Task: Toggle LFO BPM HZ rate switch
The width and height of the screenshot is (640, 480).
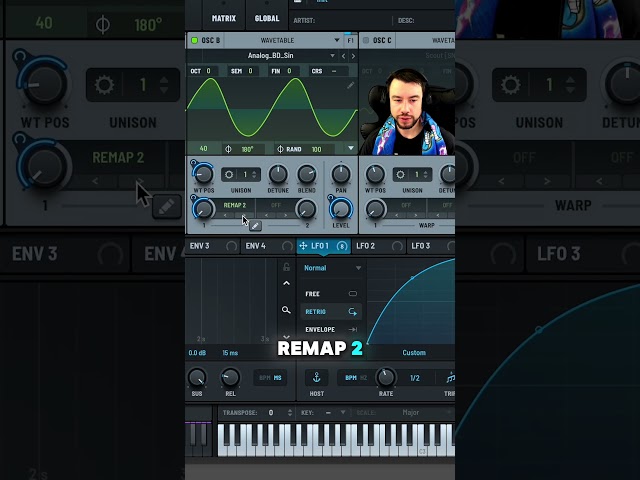Action: [356, 378]
